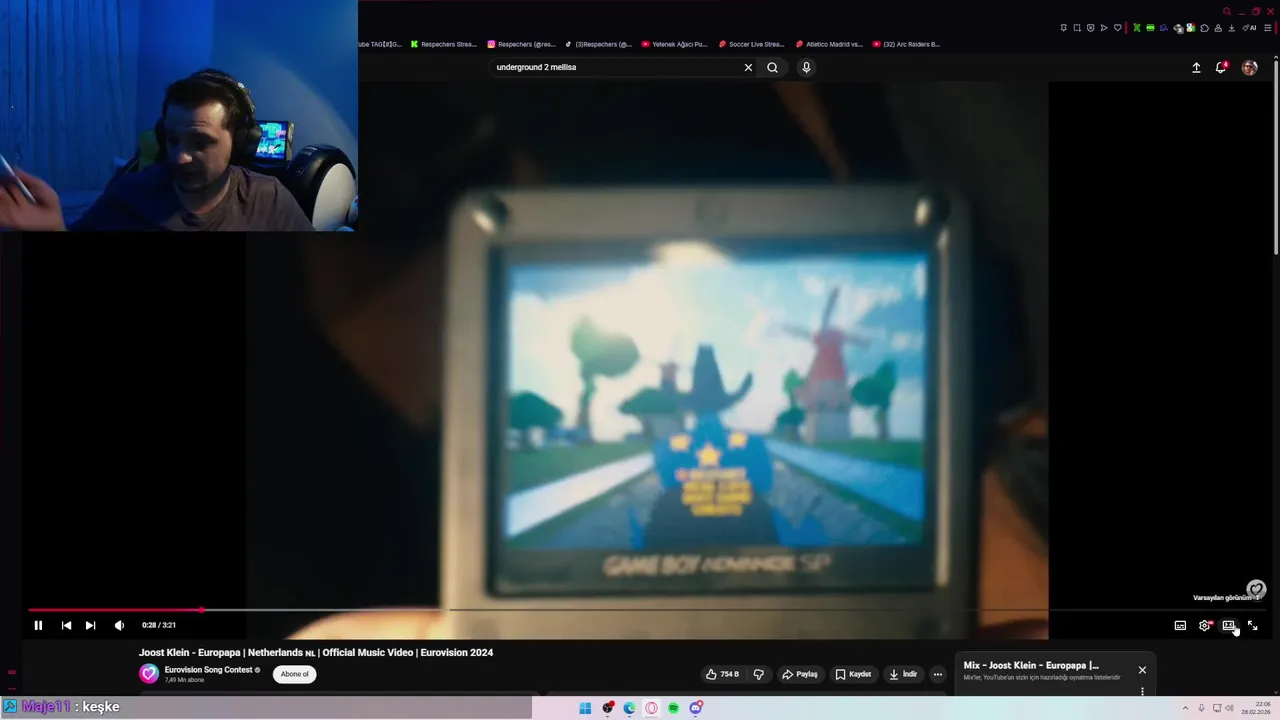Open Spotify from the taskbar
The width and height of the screenshot is (1280, 720).
673,708
